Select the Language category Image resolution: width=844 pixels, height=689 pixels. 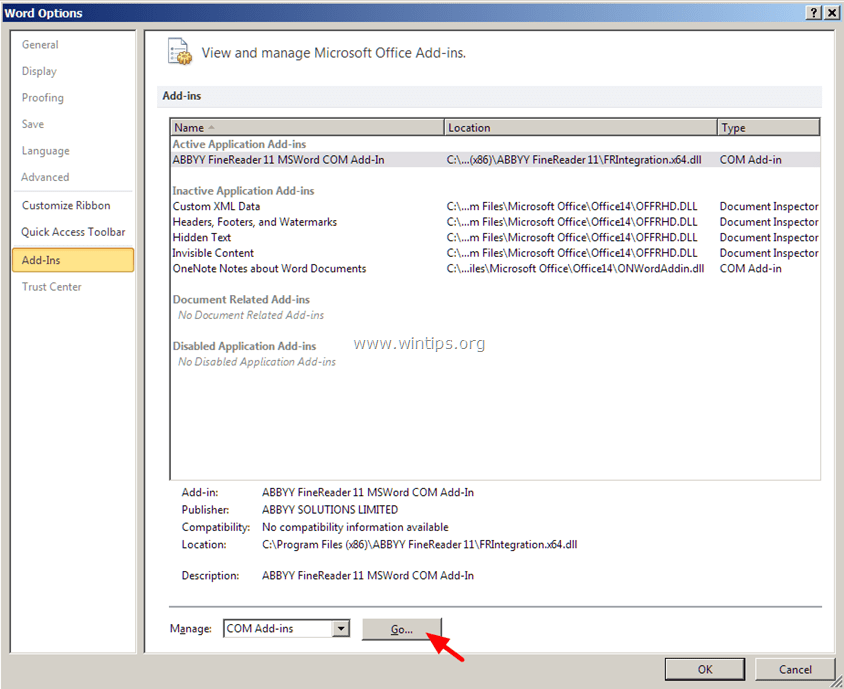[45, 151]
